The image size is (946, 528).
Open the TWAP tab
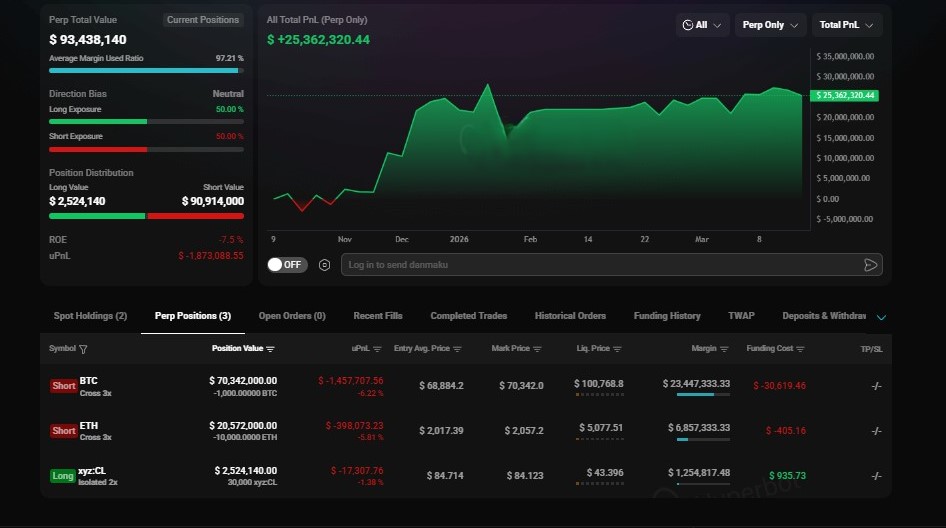point(741,316)
